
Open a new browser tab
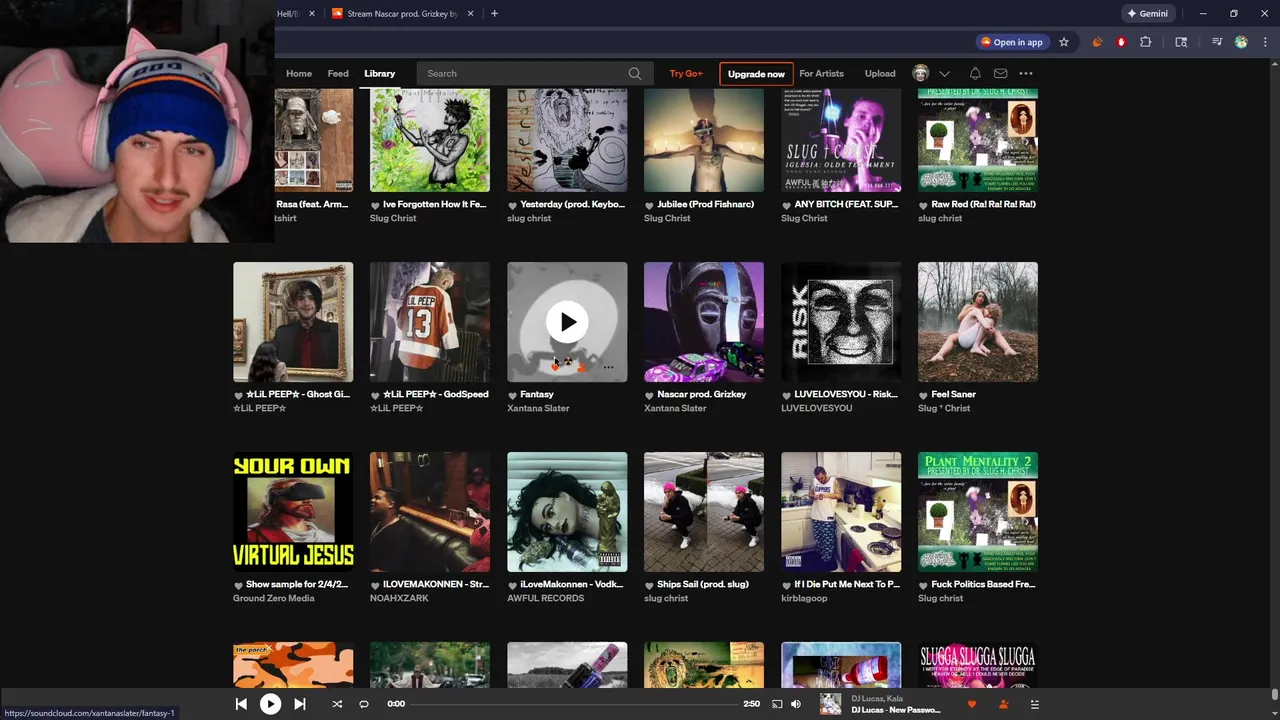pos(494,14)
